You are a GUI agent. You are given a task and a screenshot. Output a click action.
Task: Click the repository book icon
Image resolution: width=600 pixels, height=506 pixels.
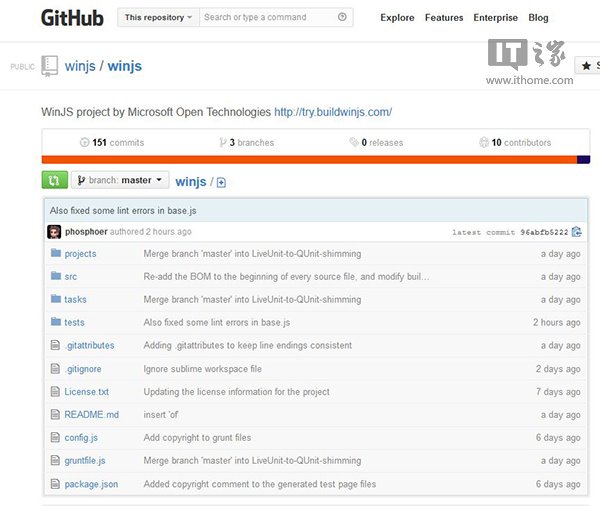[x=49, y=66]
